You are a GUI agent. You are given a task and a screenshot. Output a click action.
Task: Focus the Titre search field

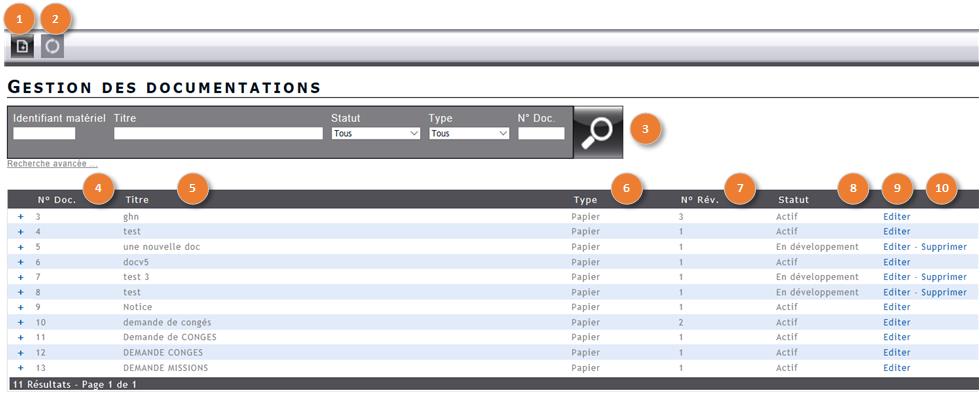[218, 133]
